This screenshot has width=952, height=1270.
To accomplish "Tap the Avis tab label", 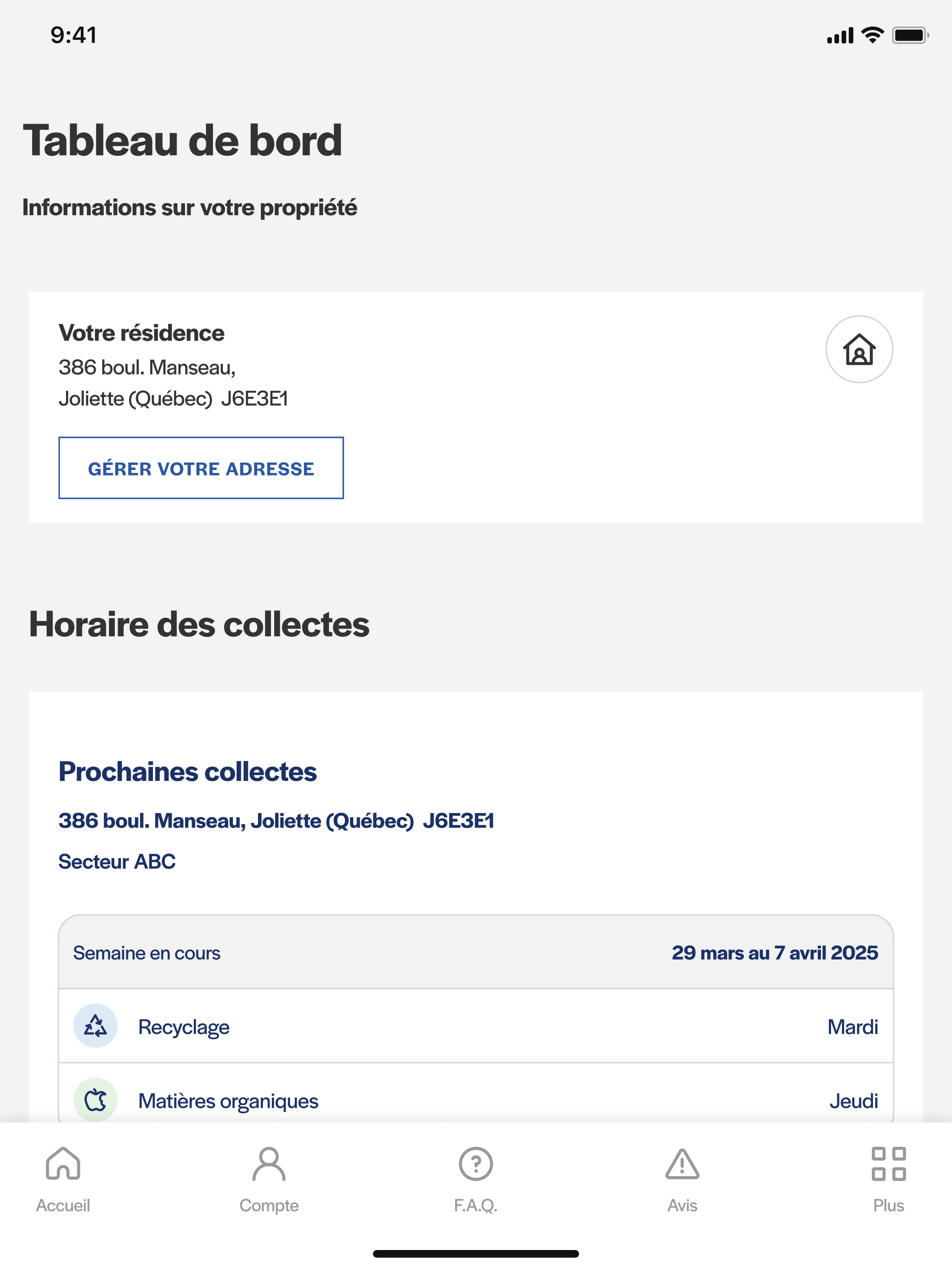I will (682, 1205).
